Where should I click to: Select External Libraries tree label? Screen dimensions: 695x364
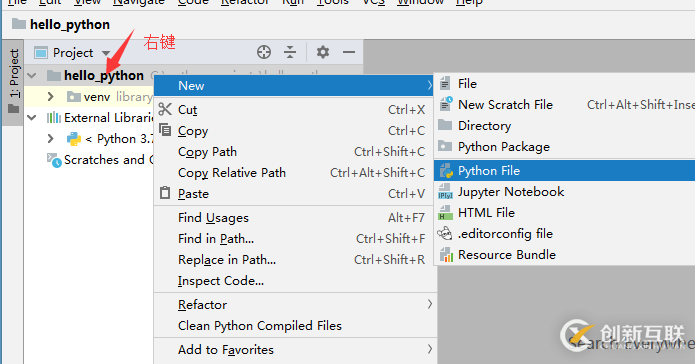point(109,117)
